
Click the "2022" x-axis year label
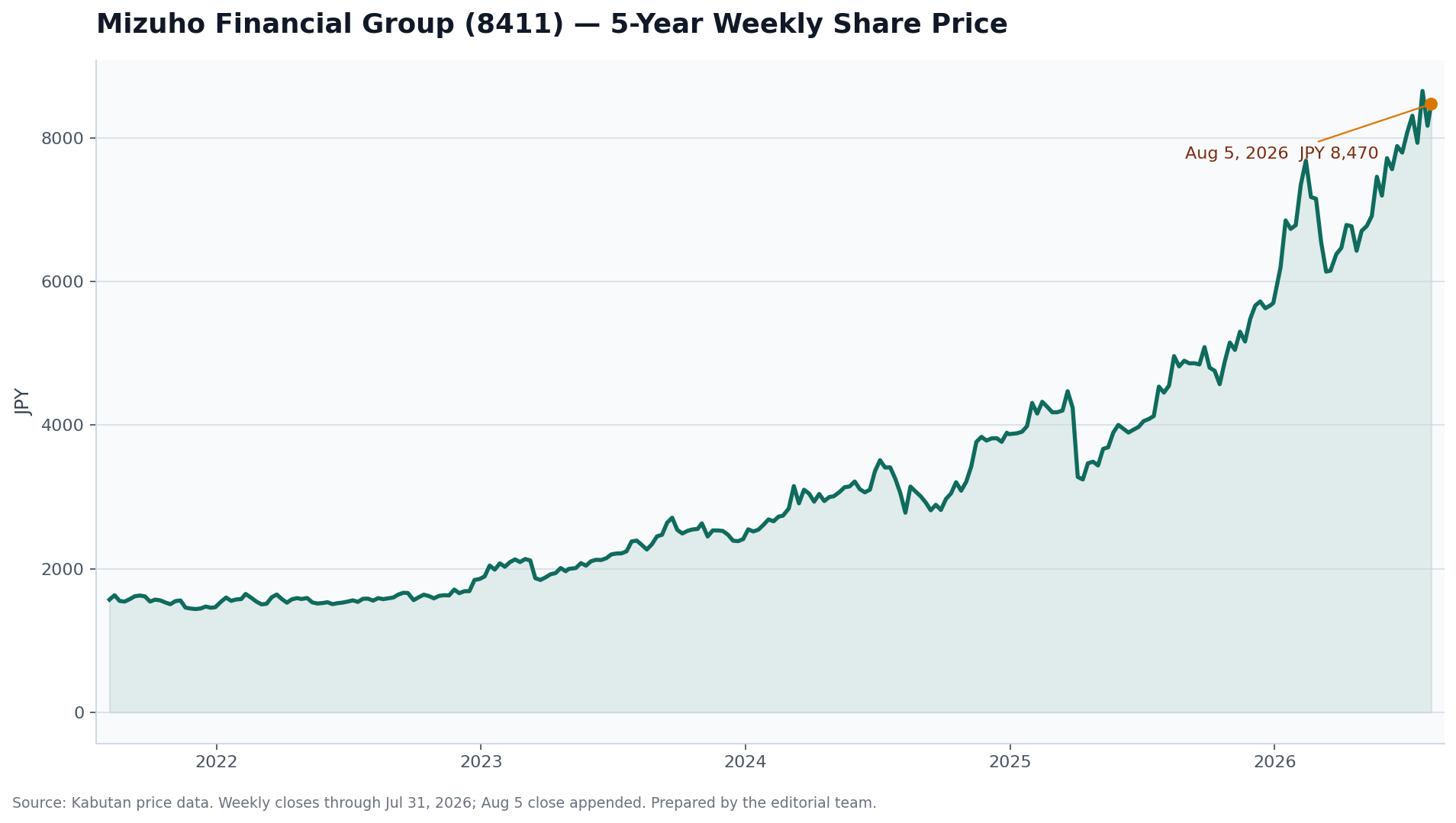(217, 762)
